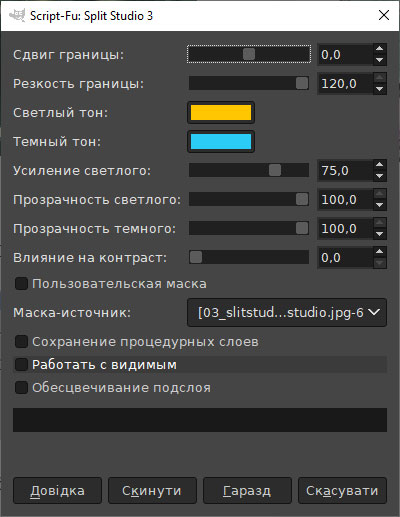This screenshot has width=400, height=517.
Task: Open the Темный тон blue color swatch
Action: 221,141
